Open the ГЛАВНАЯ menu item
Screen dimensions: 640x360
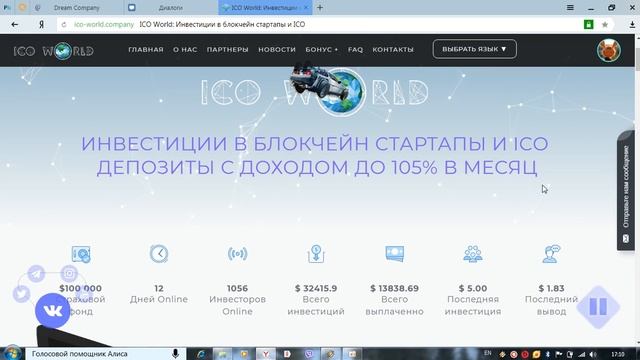click(146, 49)
